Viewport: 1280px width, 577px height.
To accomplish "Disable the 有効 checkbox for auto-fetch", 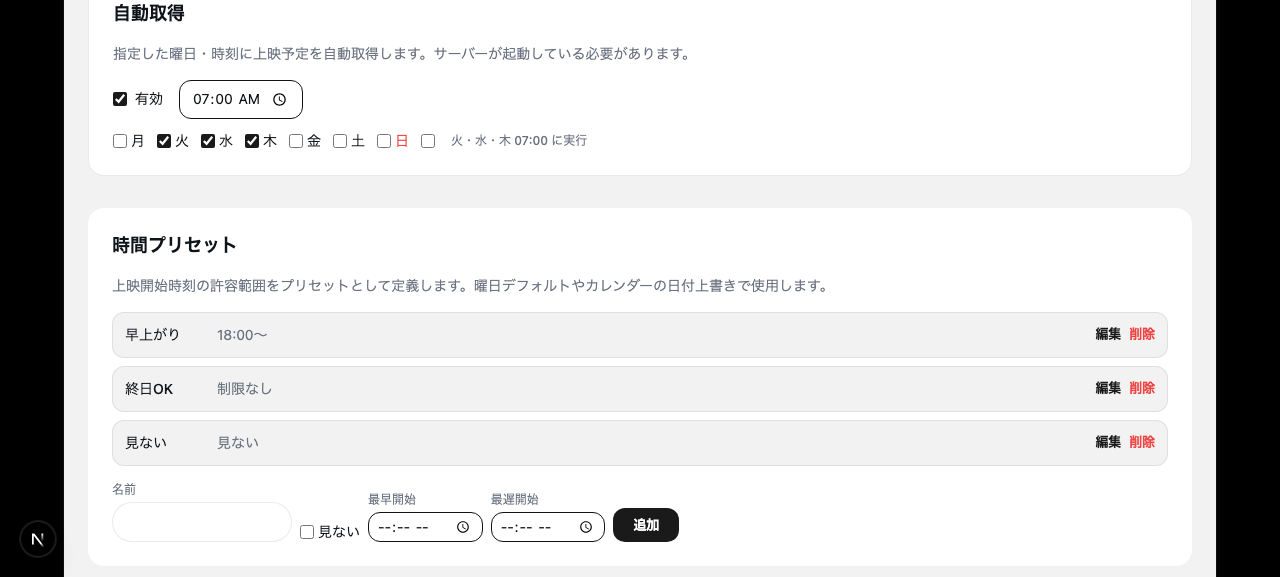I will point(119,99).
